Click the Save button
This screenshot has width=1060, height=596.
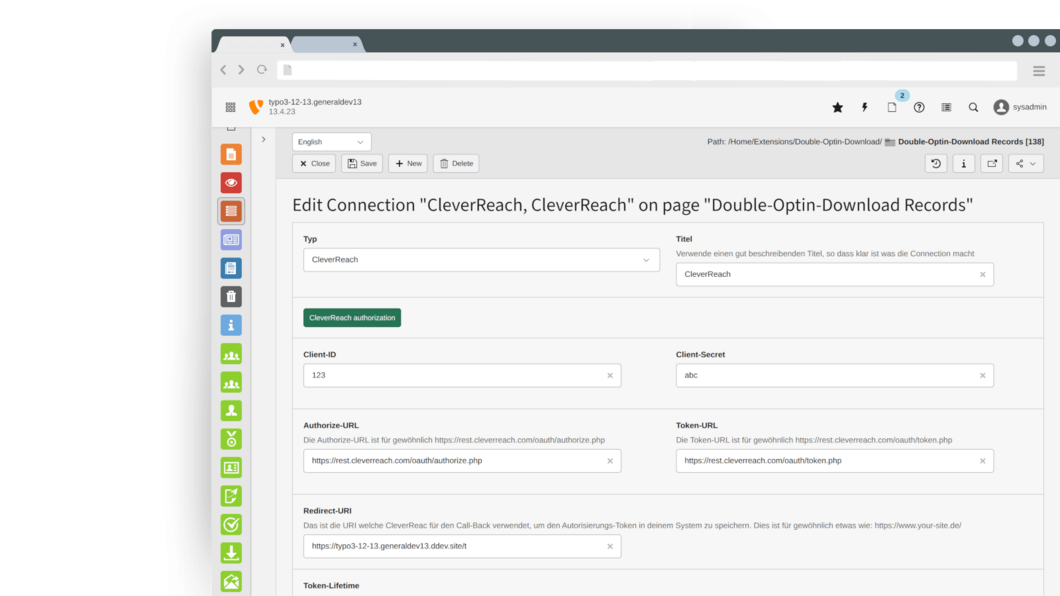click(x=362, y=163)
